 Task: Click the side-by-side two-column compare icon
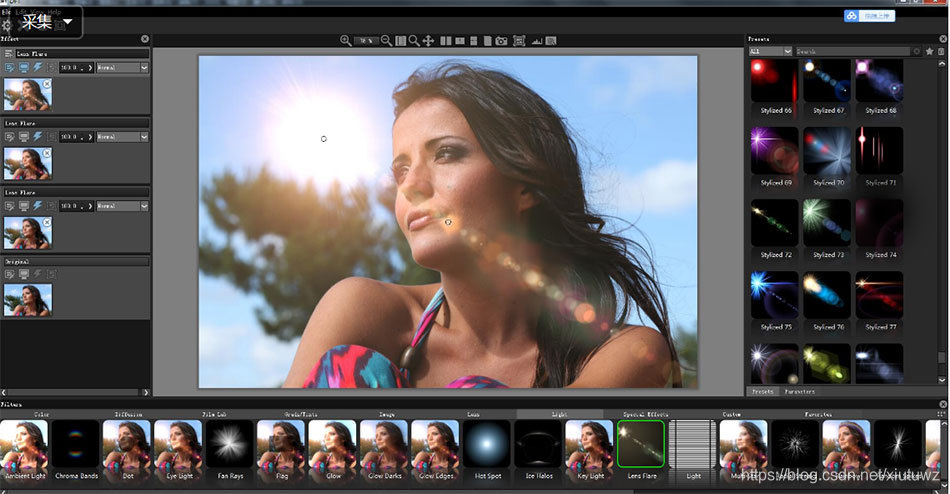(x=445, y=41)
